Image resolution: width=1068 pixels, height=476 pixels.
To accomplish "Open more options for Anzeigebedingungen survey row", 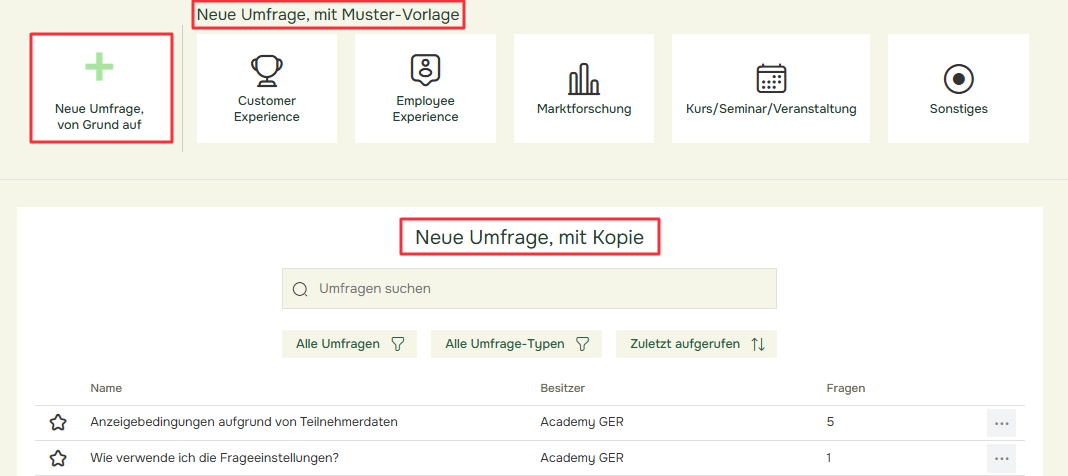I will [1001, 423].
